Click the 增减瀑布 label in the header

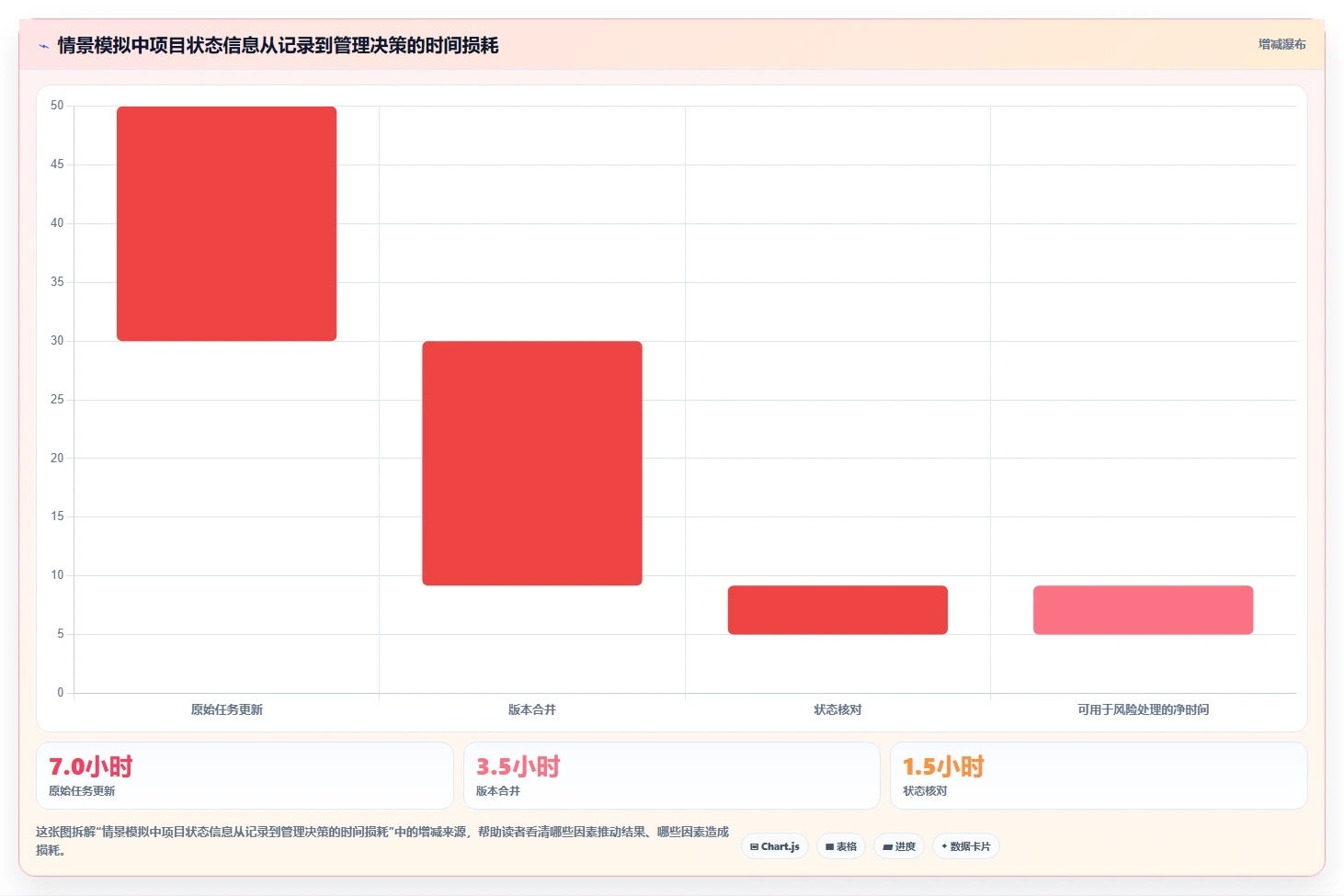click(x=1281, y=44)
